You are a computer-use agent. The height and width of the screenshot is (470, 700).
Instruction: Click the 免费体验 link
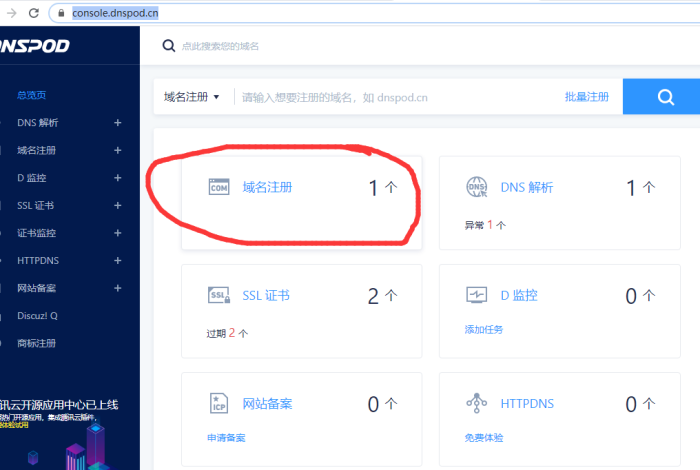click(484, 438)
